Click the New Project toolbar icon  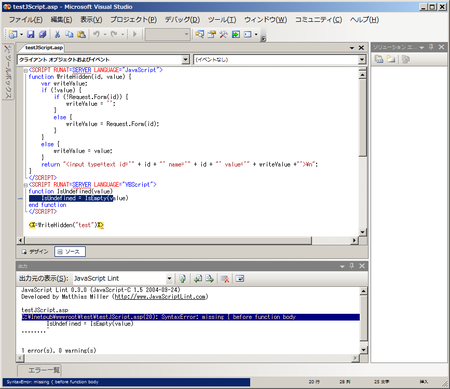[13, 34]
